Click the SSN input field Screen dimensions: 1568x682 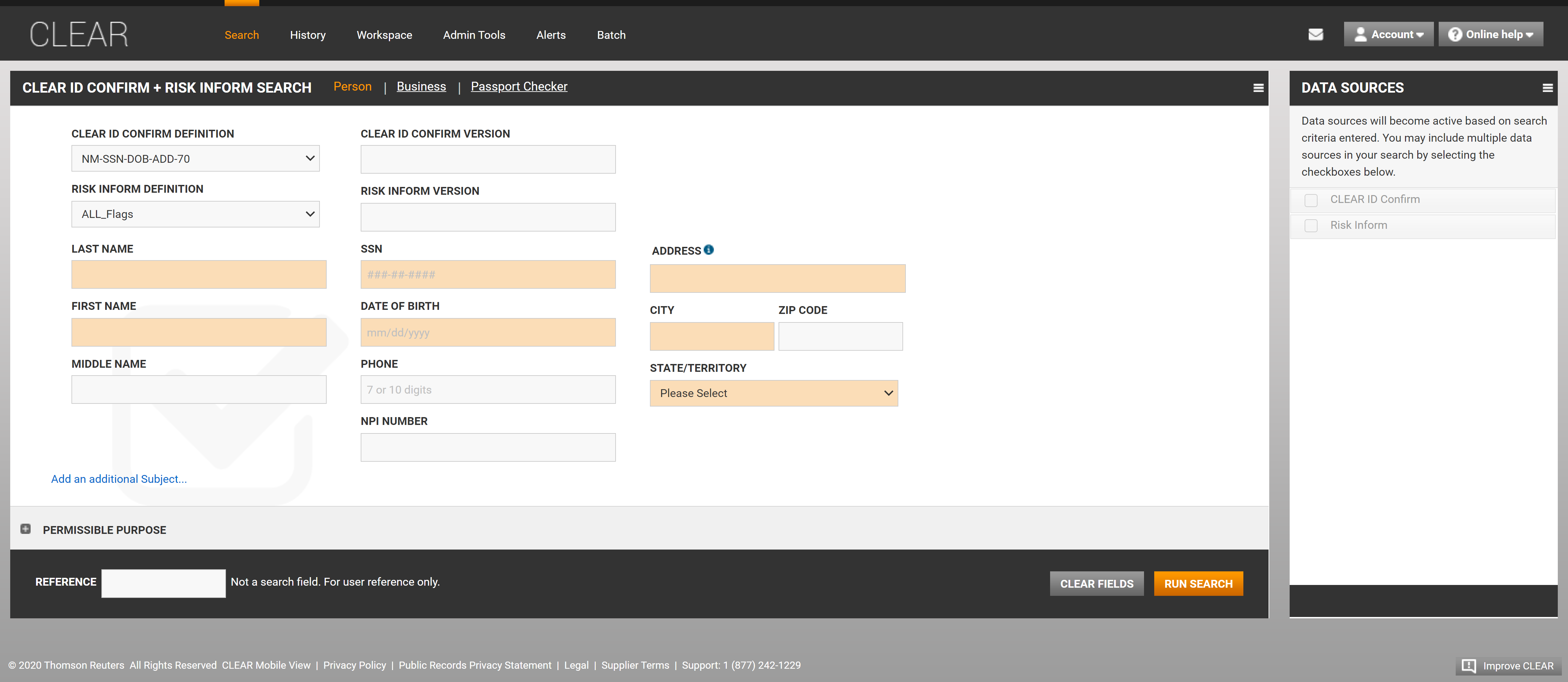coord(488,275)
